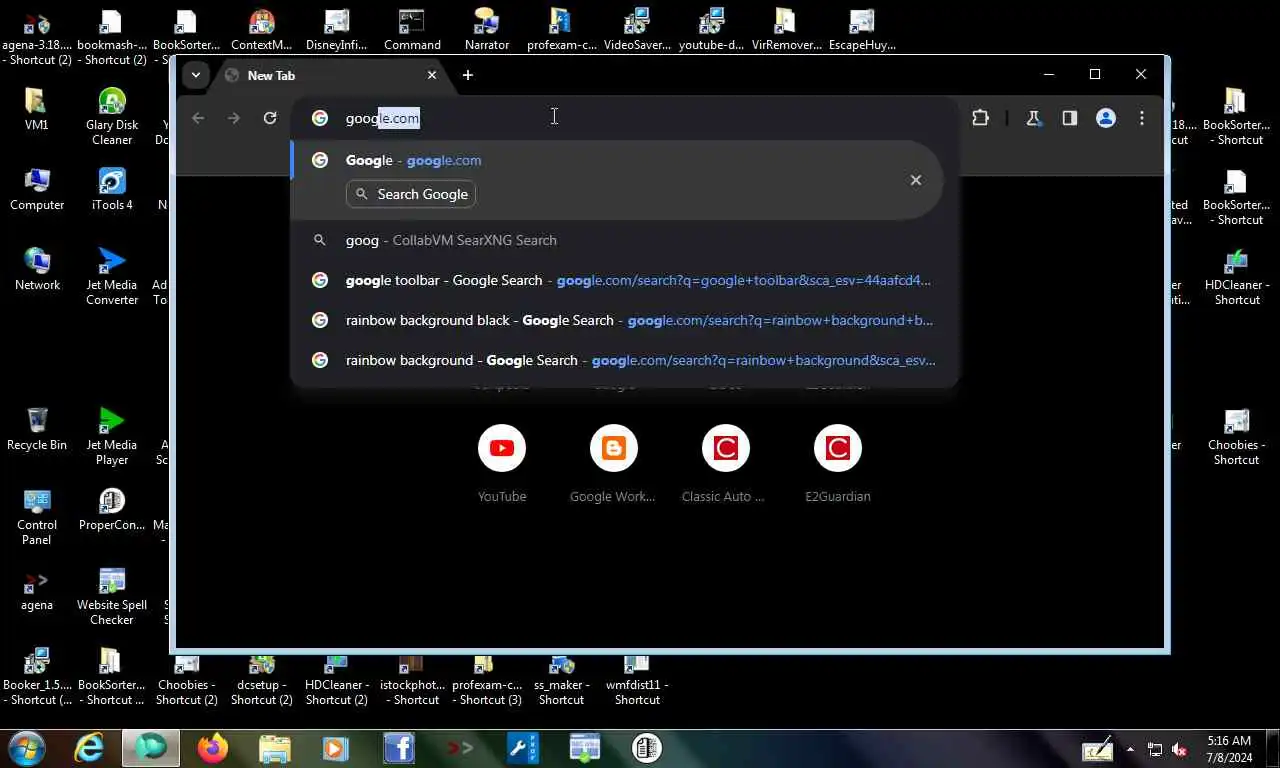Open the Windows Start menu orb
The height and width of the screenshot is (768, 1280).
[26, 748]
